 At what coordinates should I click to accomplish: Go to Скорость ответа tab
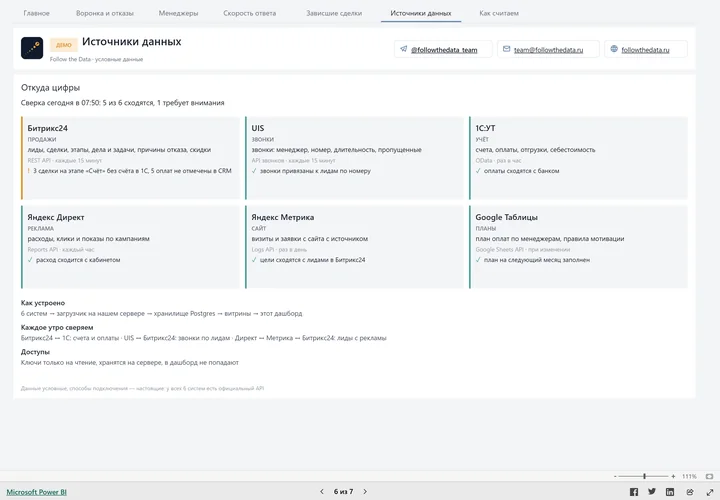[x=250, y=13]
